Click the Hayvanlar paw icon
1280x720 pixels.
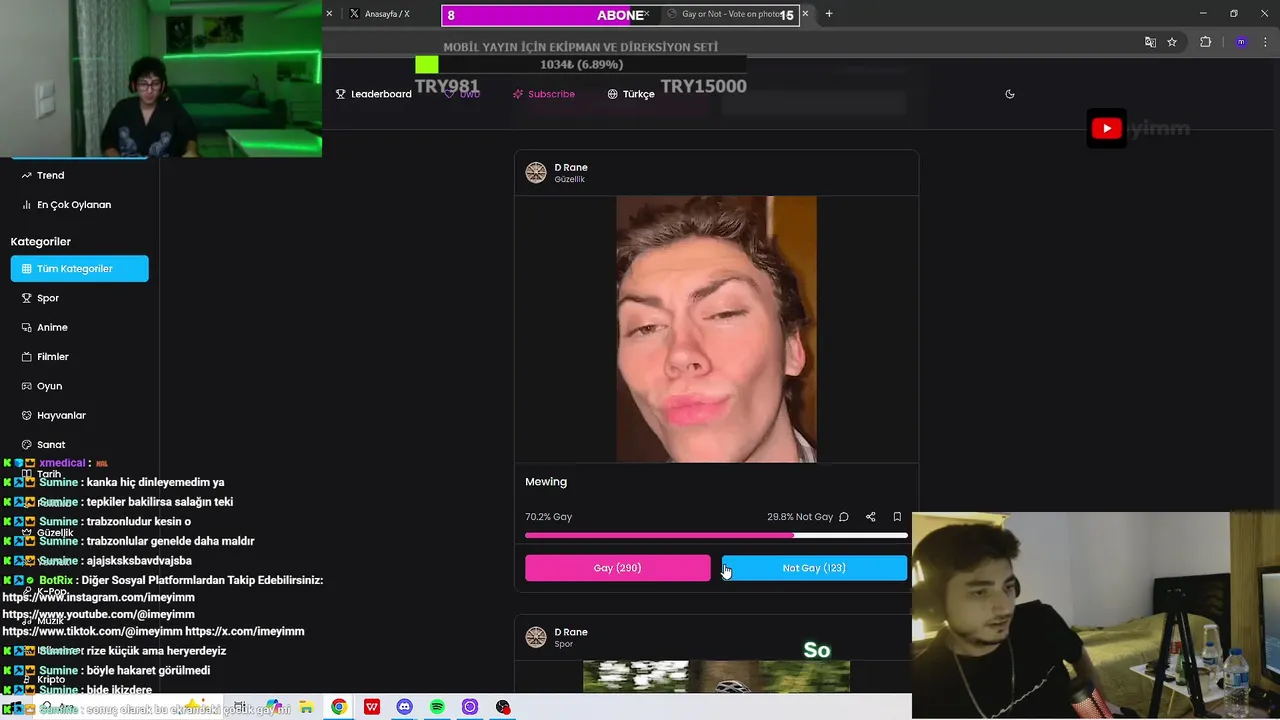(27, 415)
